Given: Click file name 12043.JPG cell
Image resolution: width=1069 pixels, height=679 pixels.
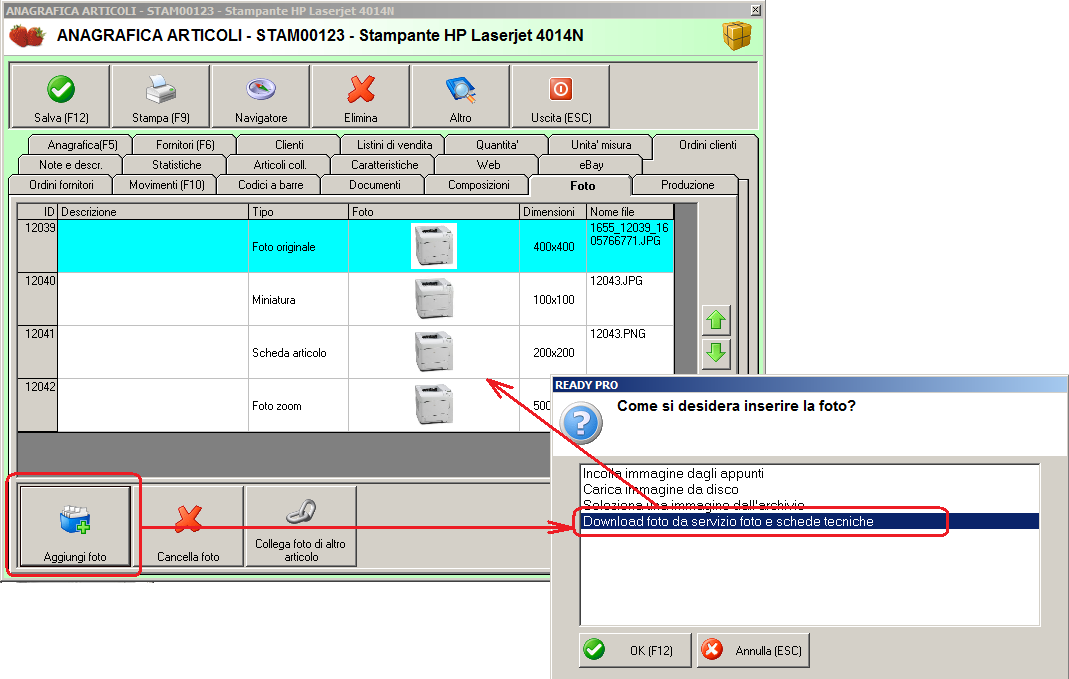Looking at the screenshot, I should pyautogui.click(x=629, y=299).
